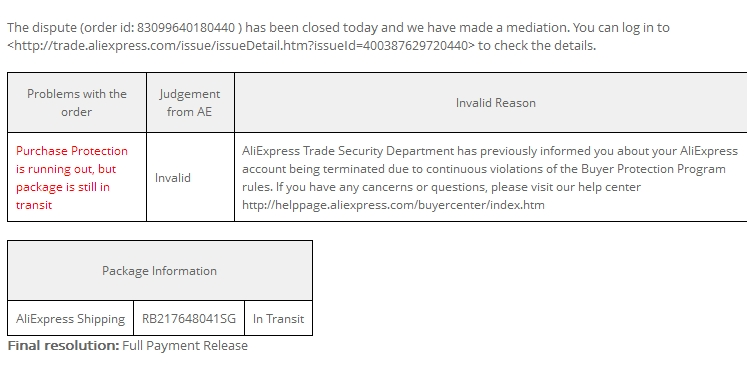The height and width of the screenshot is (369, 747).
Task: Click the 'Invalid Reason' column header
Action: (x=495, y=102)
